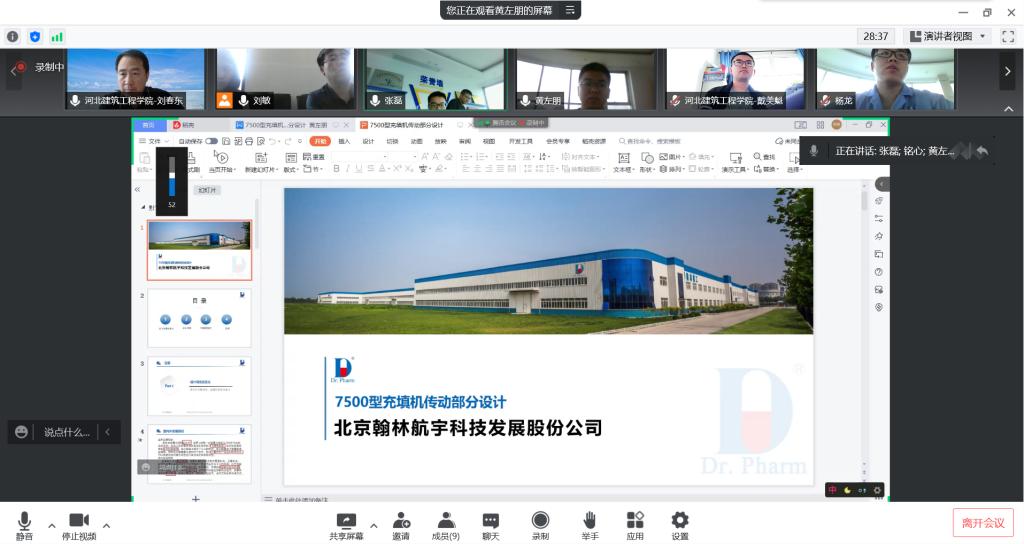Open the 邀请 invite icon

coord(401,525)
